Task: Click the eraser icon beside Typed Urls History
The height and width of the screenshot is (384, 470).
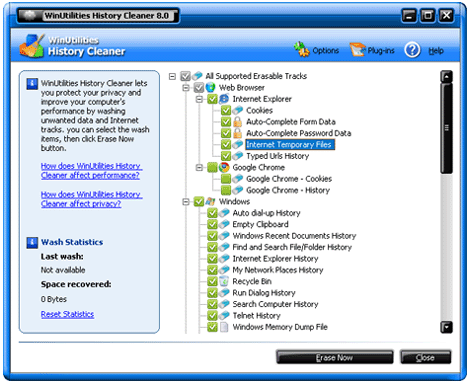Action: click(237, 156)
